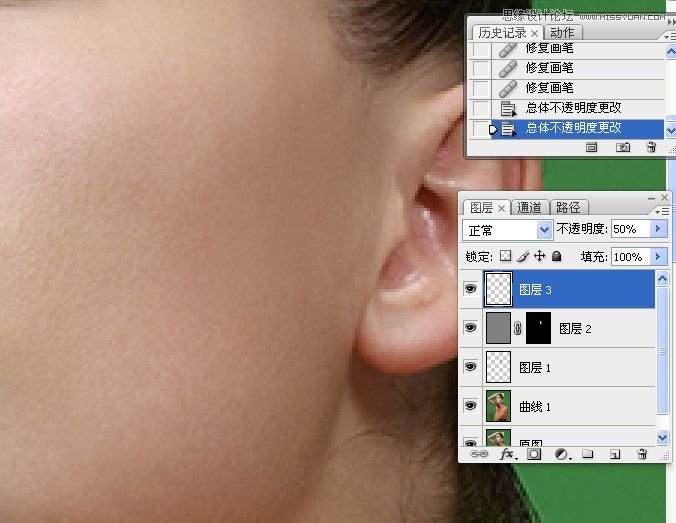The image size is (676, 523).
Task: Select the 图层 1 thumbnail
Action: 498,367
